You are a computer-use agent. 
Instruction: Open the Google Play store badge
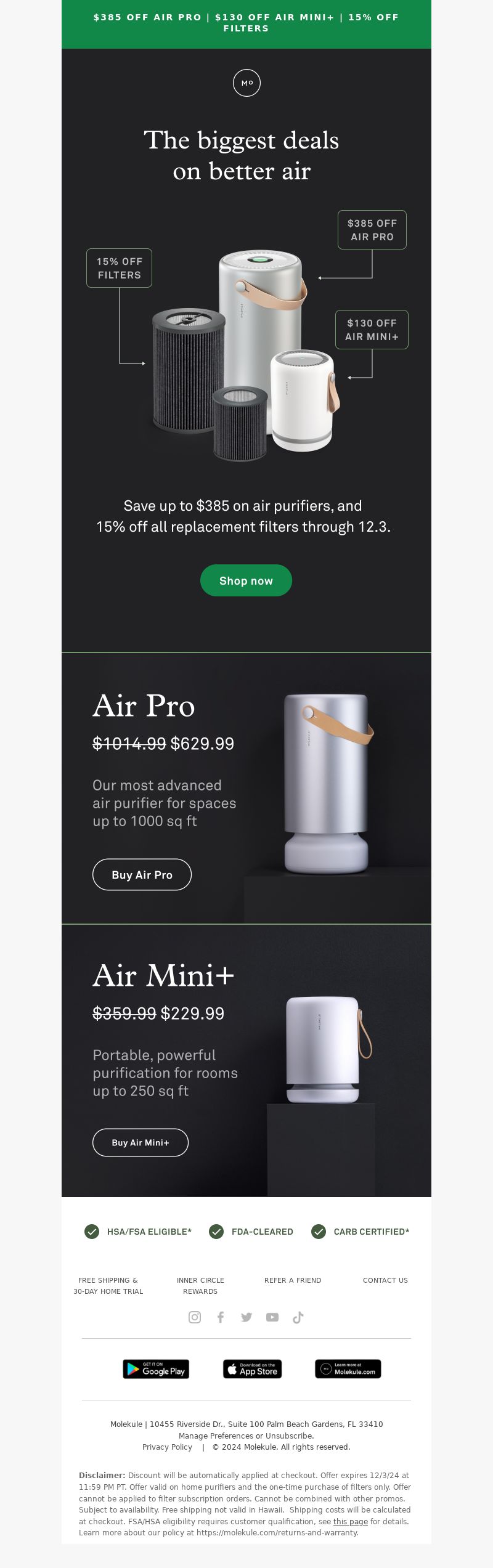click(x=156, y=1368)
